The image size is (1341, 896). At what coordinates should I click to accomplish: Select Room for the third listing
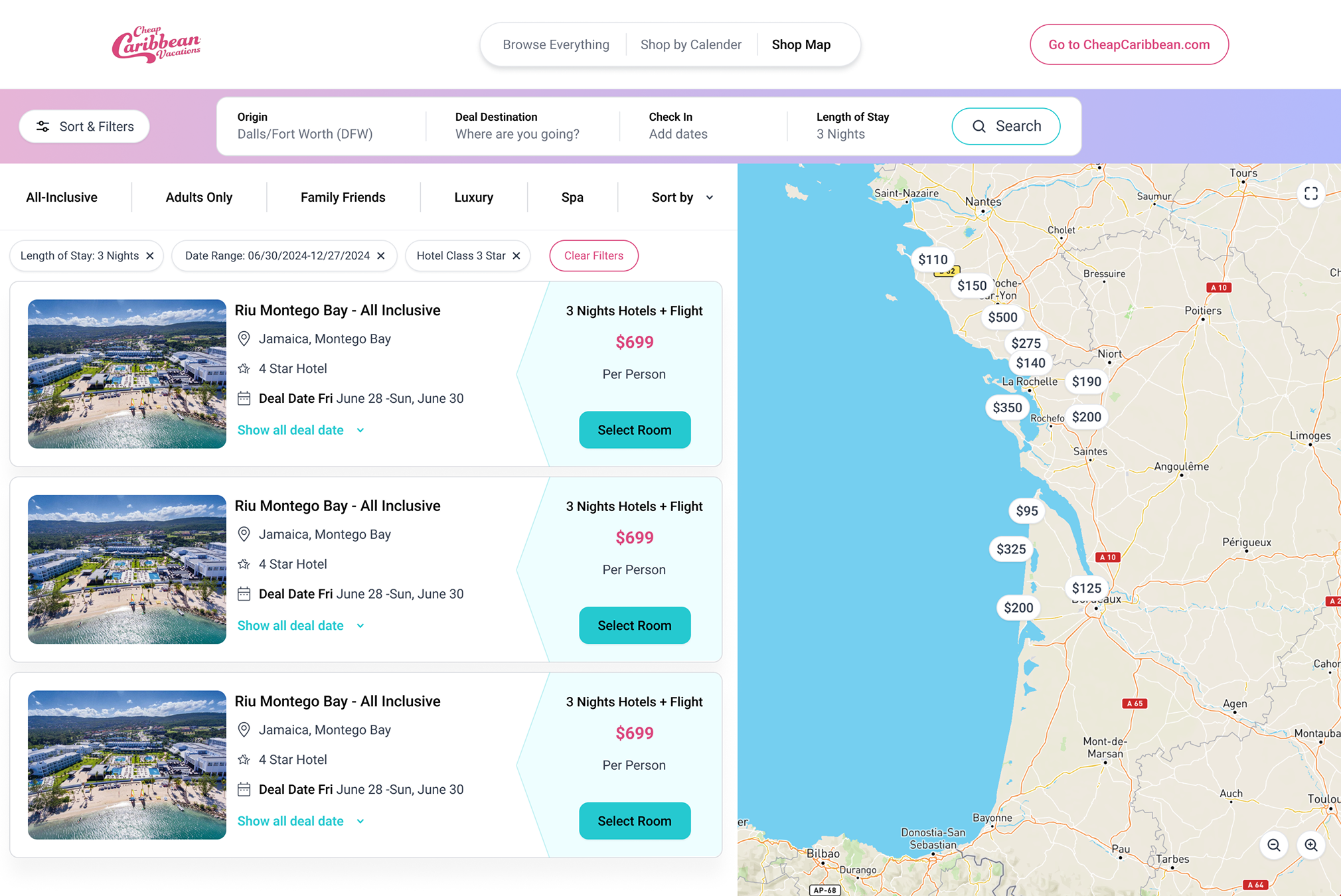click(x=635, y=821)
